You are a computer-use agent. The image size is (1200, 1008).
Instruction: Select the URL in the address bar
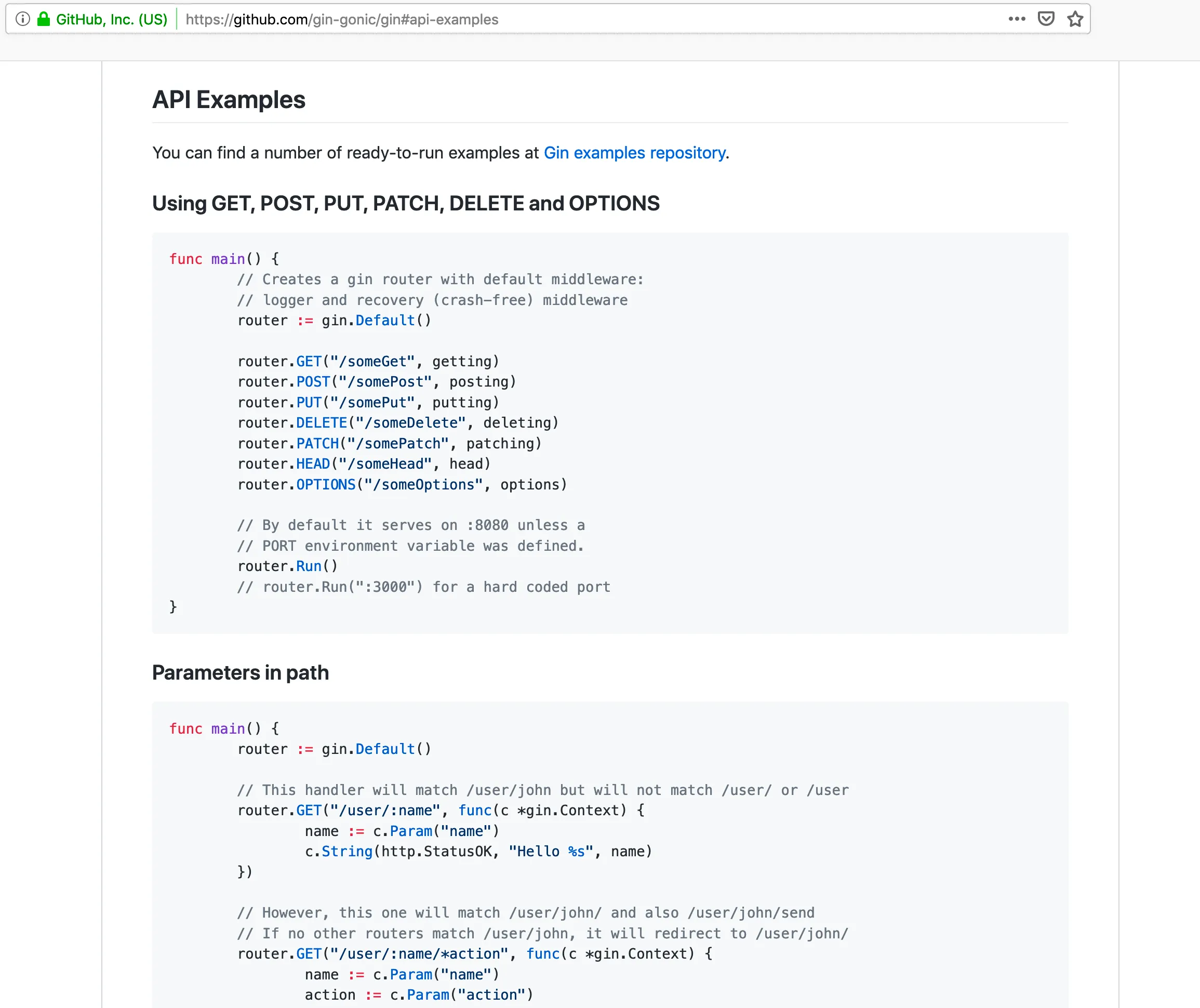click(341, 19)
